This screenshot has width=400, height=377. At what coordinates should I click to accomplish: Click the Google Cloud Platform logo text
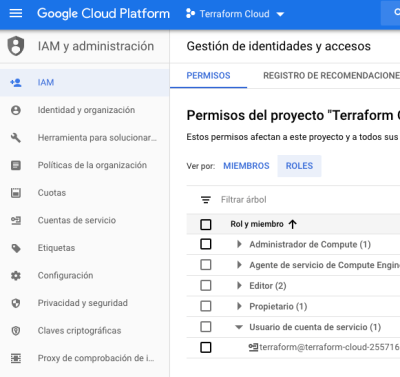[x=103, y=14]
